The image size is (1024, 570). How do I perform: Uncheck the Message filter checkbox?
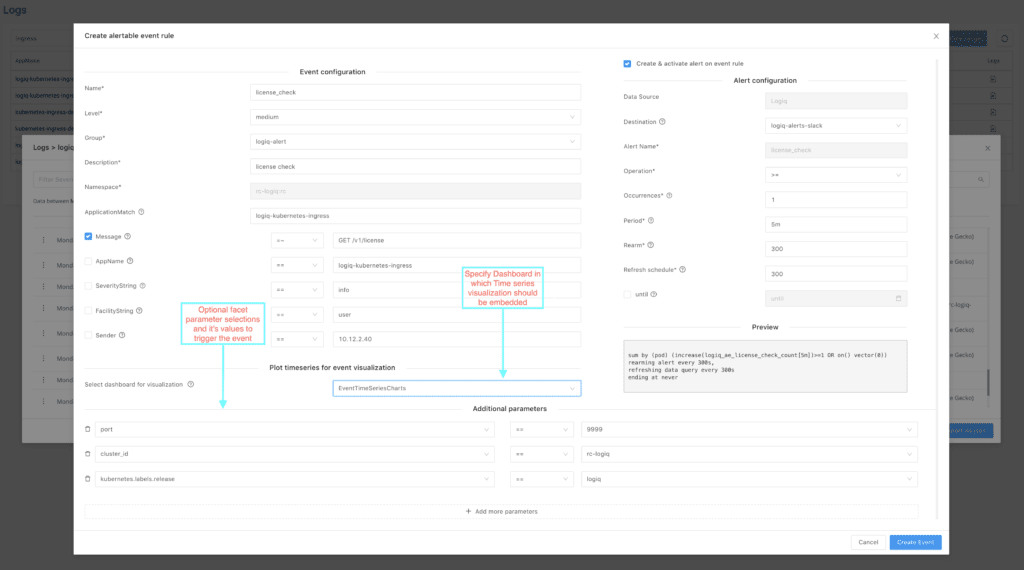click(88, 236)
